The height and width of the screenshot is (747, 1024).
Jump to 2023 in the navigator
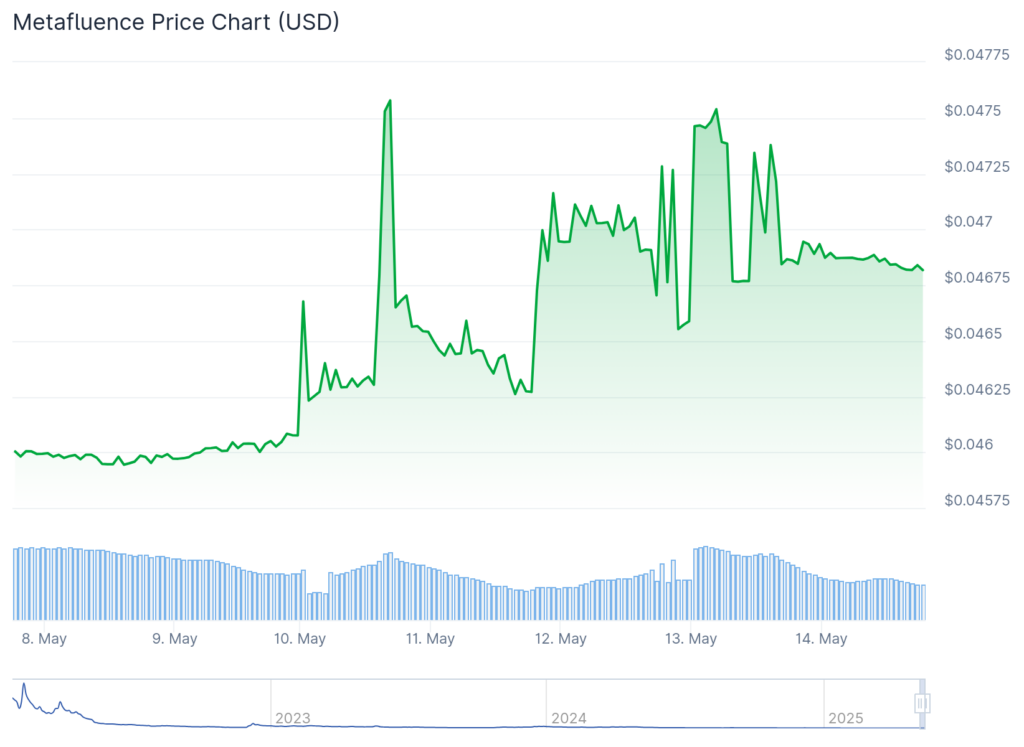click(293, 718)
